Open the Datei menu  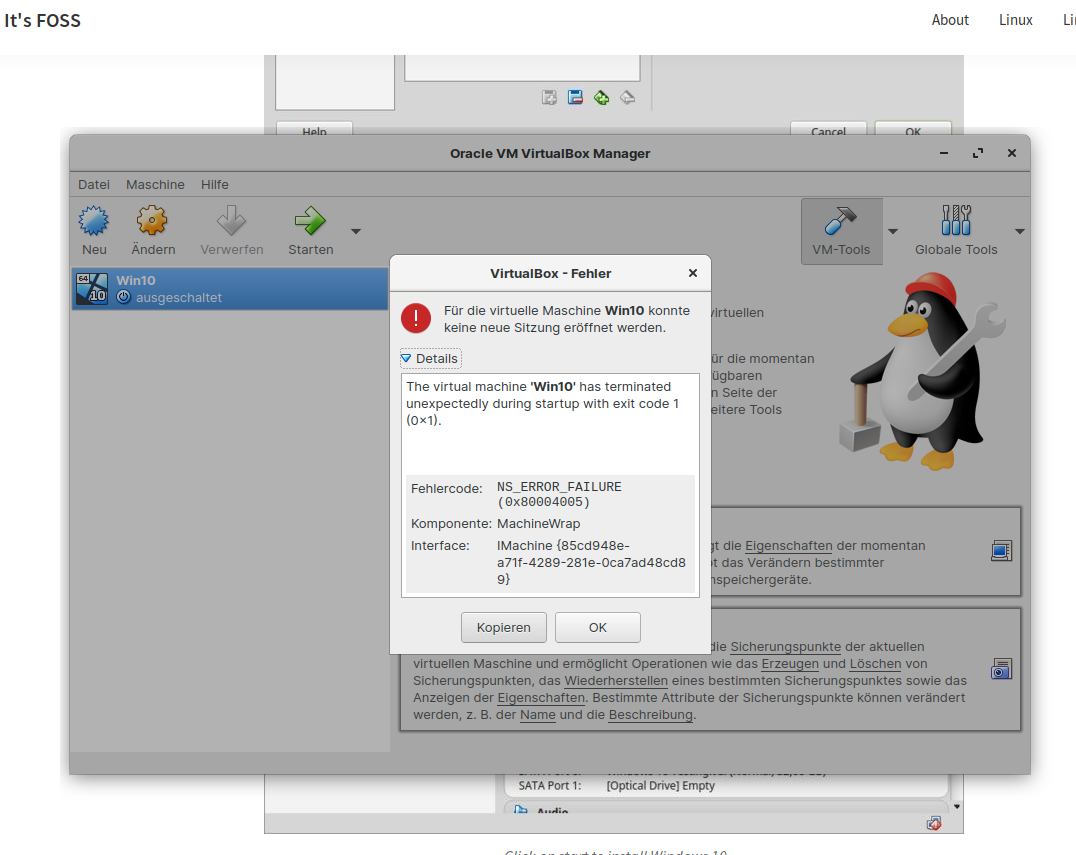94,184
